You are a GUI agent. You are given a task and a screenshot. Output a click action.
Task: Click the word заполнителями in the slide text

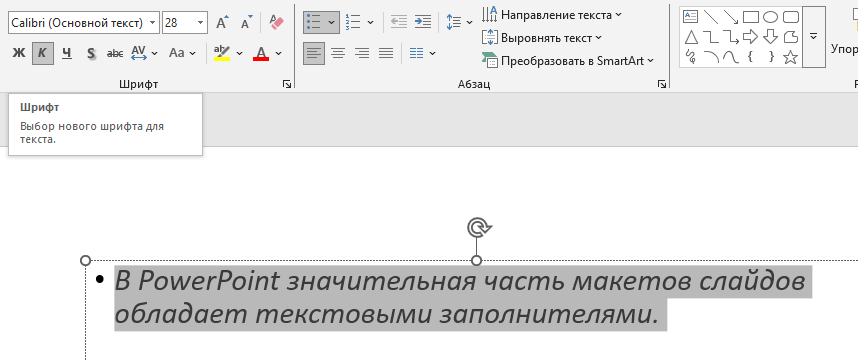click(548, 314)
